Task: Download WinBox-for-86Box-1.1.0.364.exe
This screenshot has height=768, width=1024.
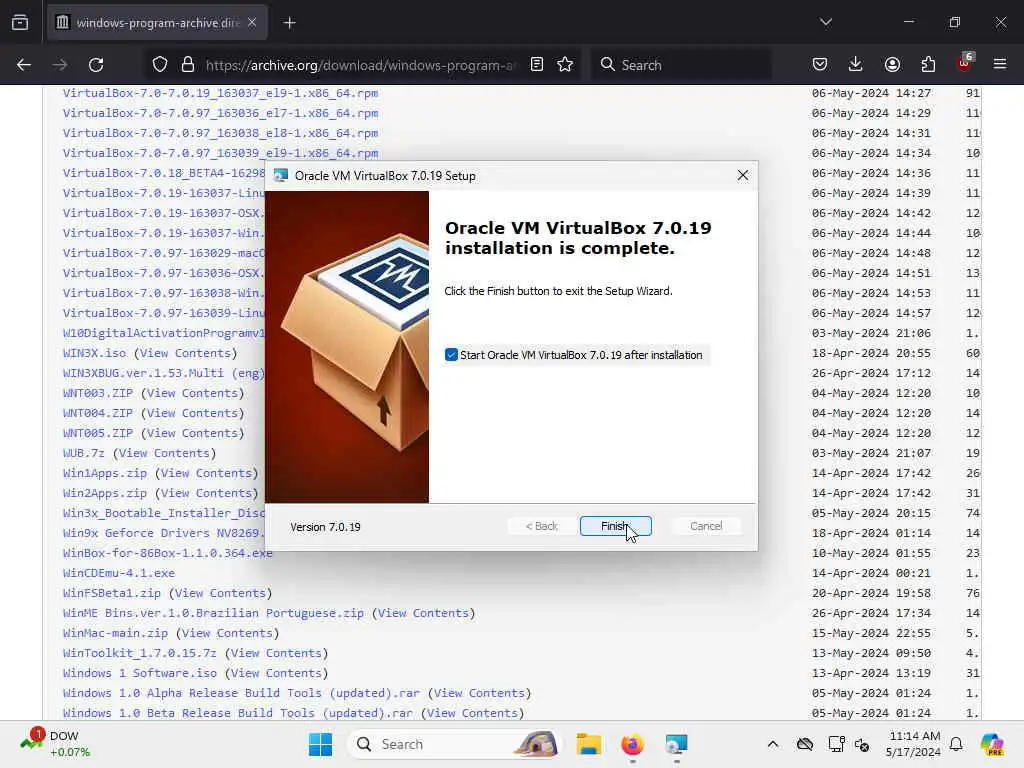Action: (168, 553)
